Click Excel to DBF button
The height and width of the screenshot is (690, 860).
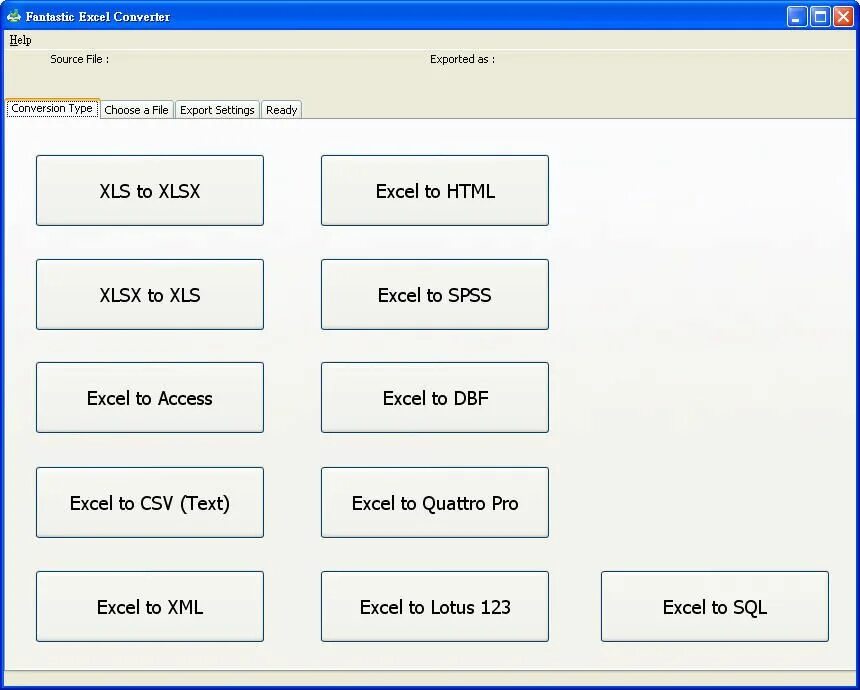click(435, 398)
